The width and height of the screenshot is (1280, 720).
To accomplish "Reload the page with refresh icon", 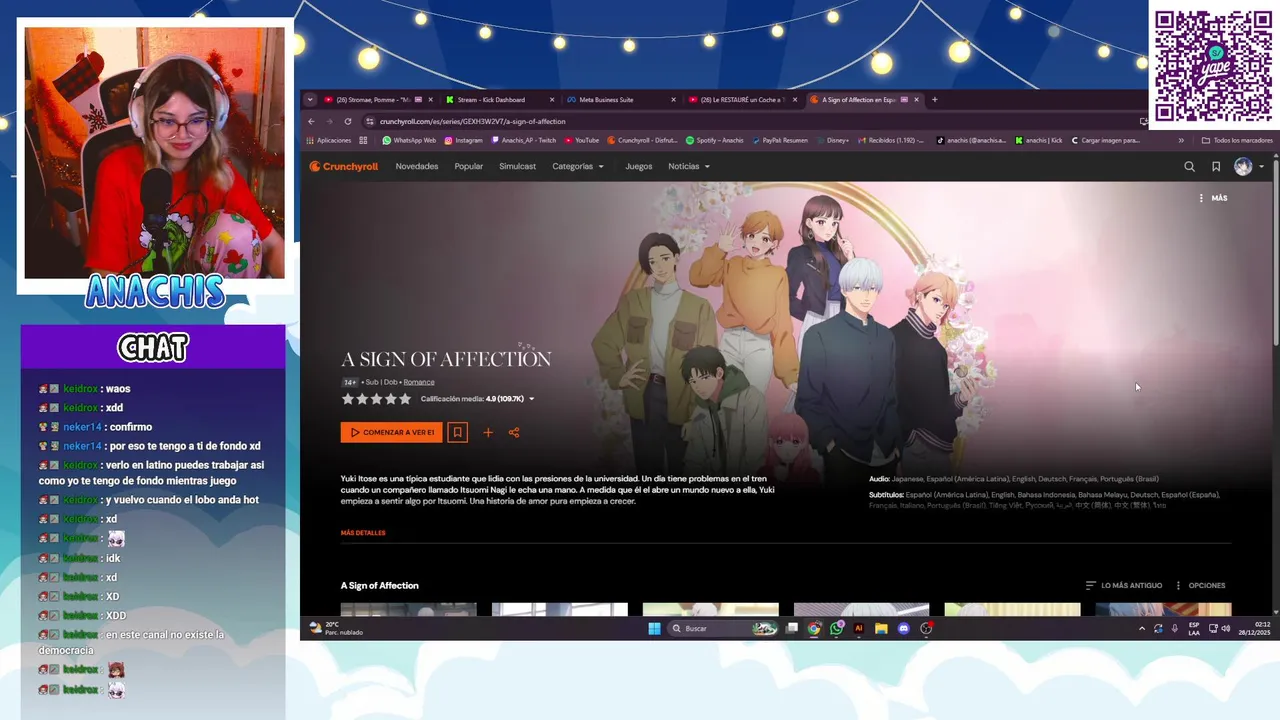I will (x=348, y=121).
